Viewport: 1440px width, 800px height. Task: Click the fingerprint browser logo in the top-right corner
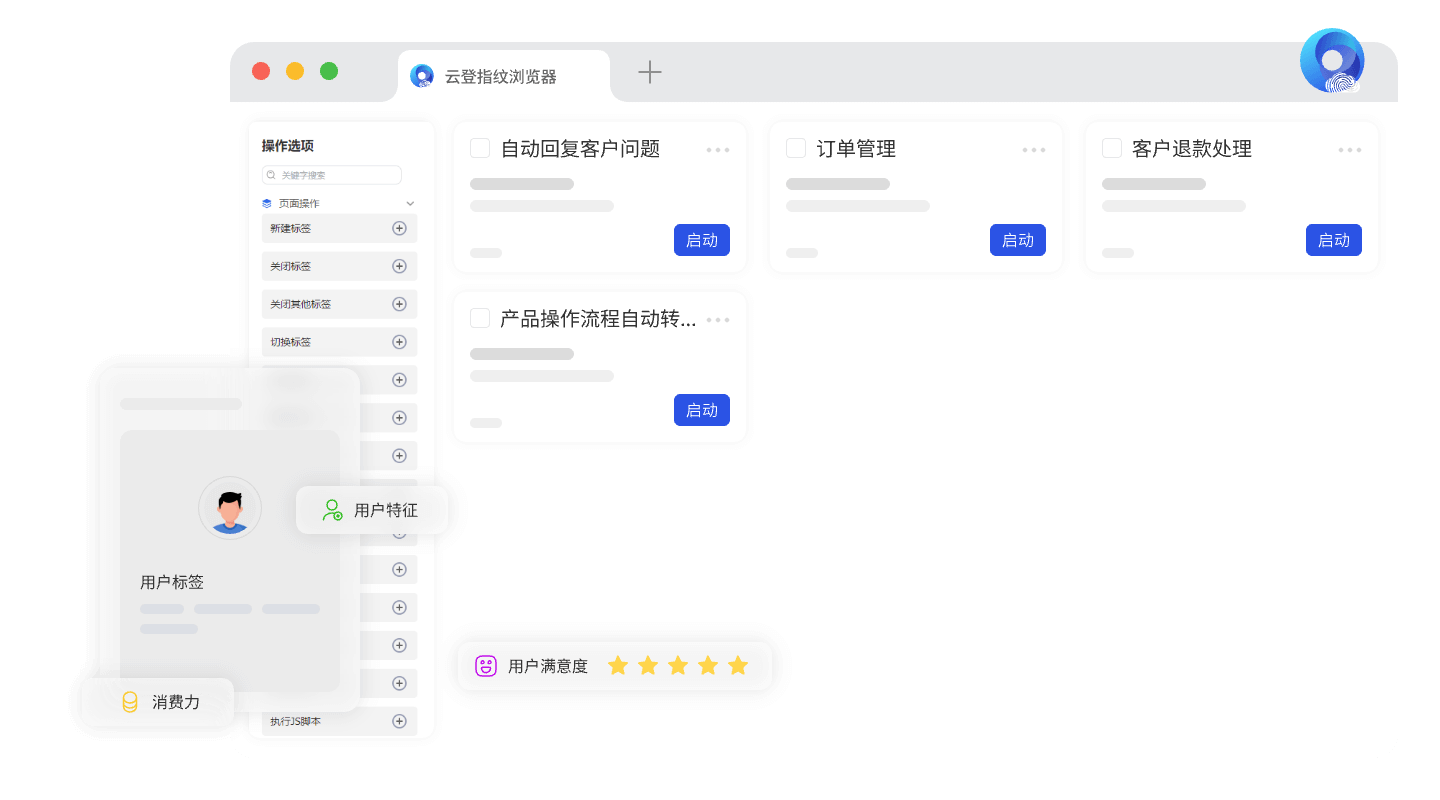pyautogui.click(x=1332, y=61)
